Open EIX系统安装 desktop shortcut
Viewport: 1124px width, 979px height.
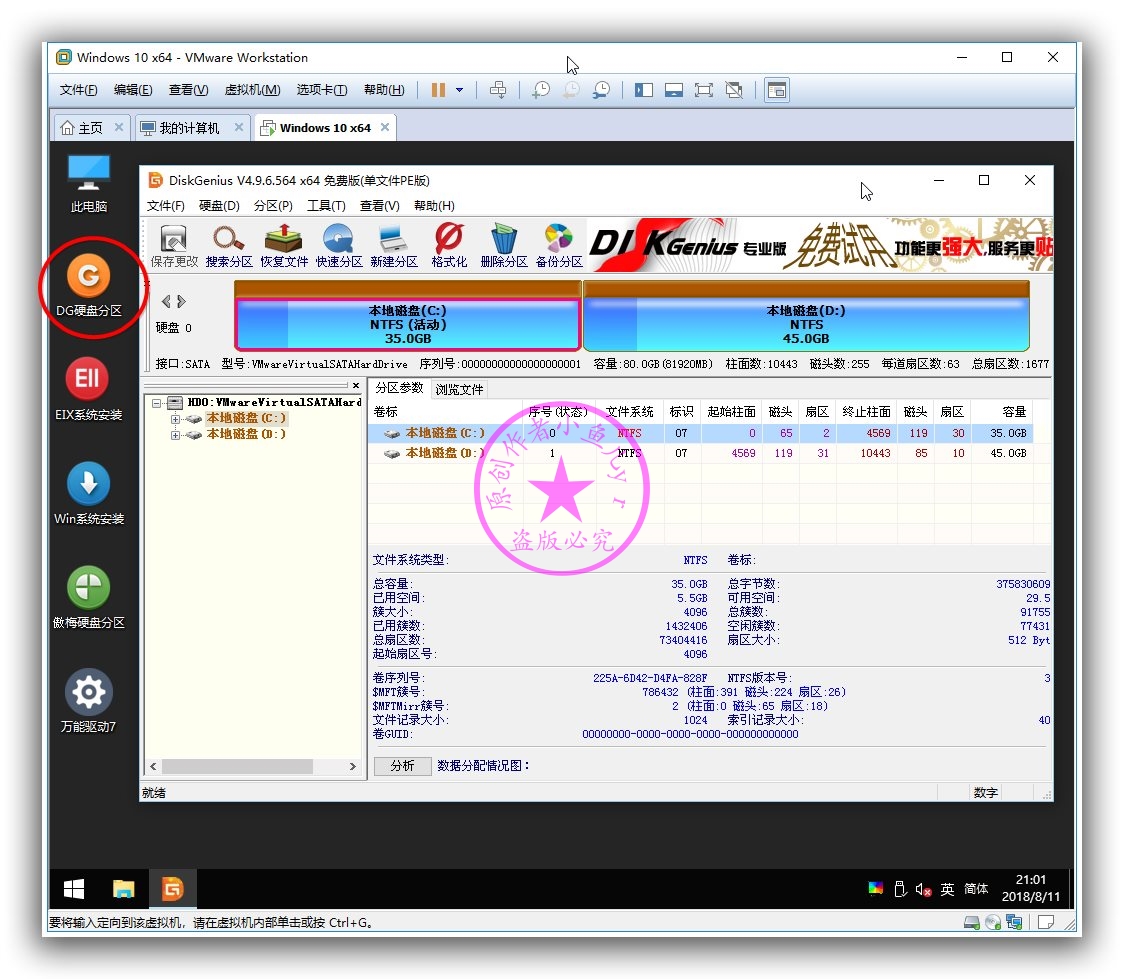pyautogui.click(x=88, y=389)
